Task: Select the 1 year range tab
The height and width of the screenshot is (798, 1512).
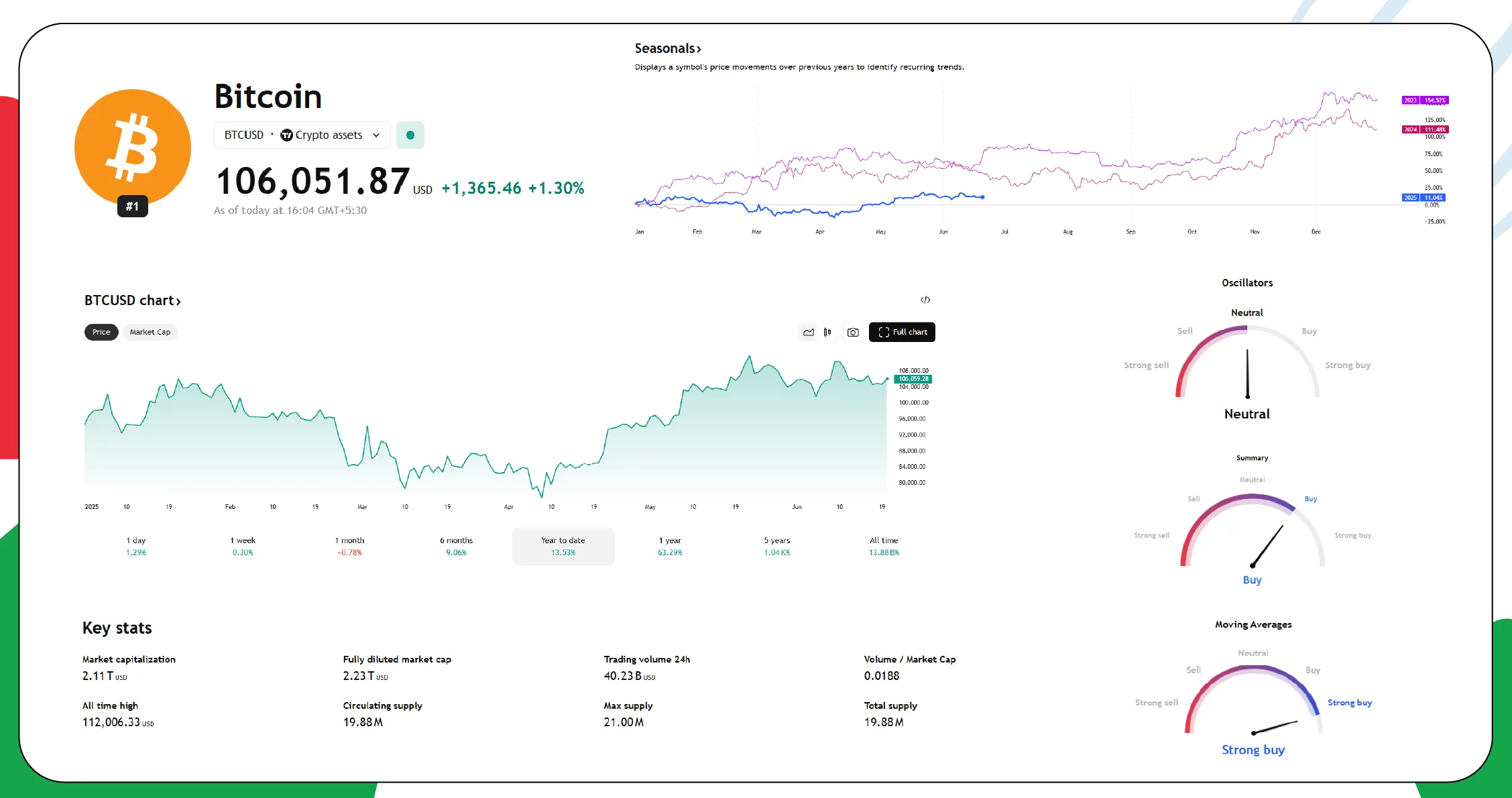Action: point(670,547)
